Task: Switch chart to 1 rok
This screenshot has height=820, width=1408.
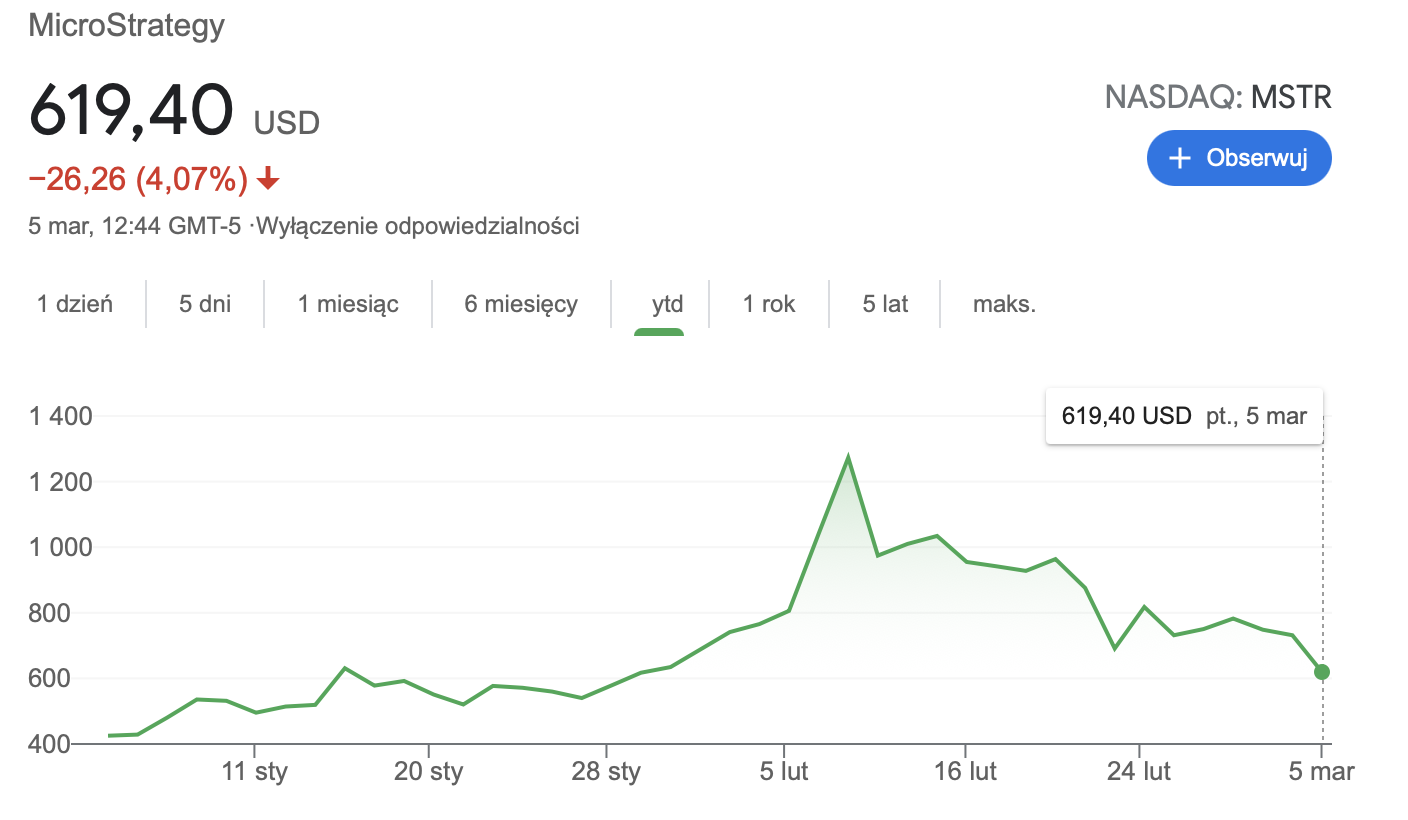Action: click(x=769, y=304)
